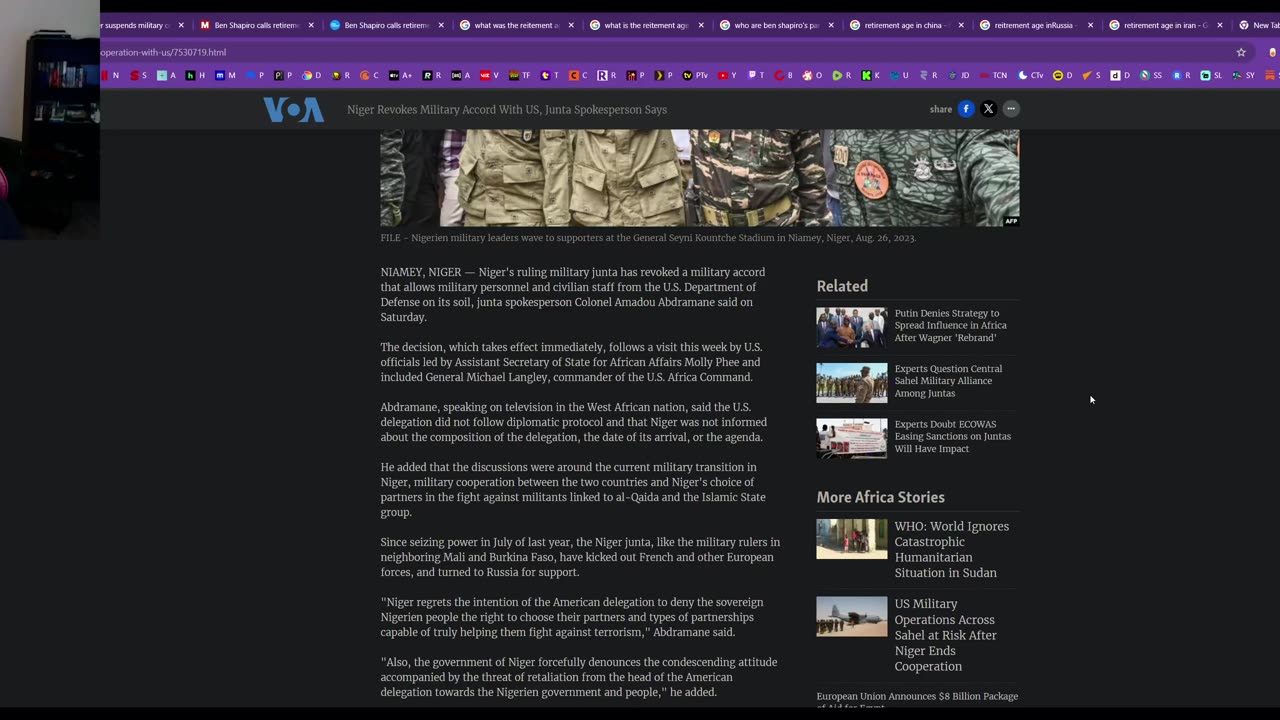
Task: Open the 'JD' bookmark
Action: tap(958, 75)
